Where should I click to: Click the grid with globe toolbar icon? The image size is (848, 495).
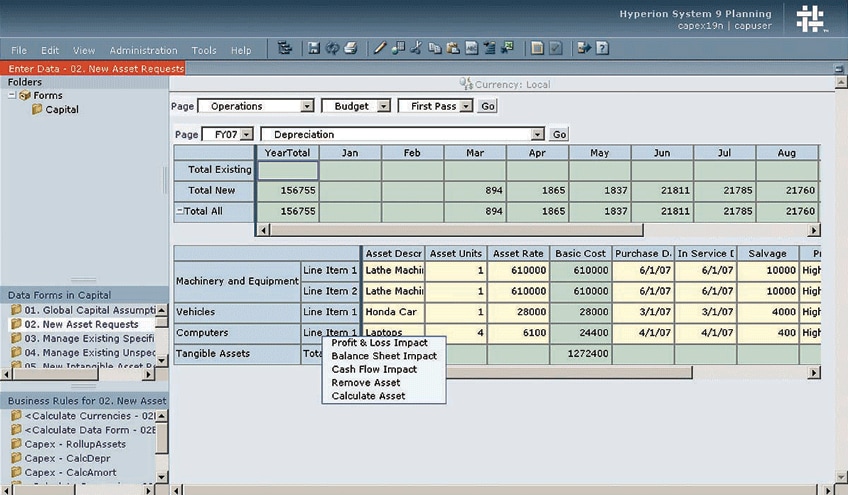click(398, 48)
